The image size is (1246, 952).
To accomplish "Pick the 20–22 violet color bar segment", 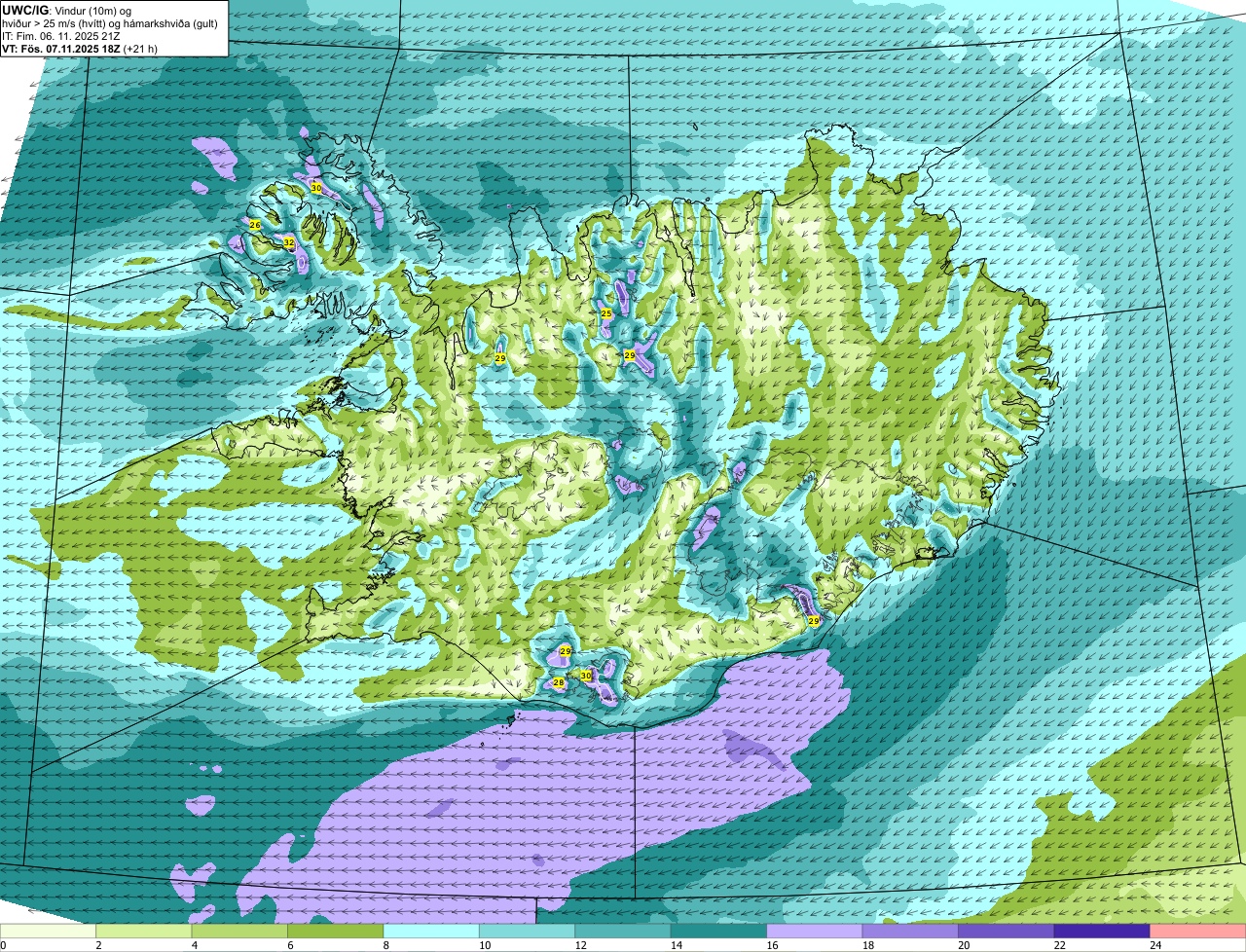I will coord(1007,932).
